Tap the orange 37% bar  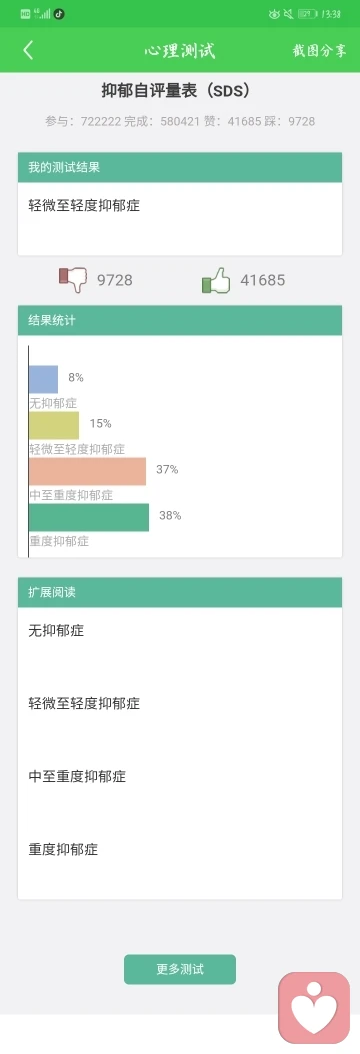(87, 471)
